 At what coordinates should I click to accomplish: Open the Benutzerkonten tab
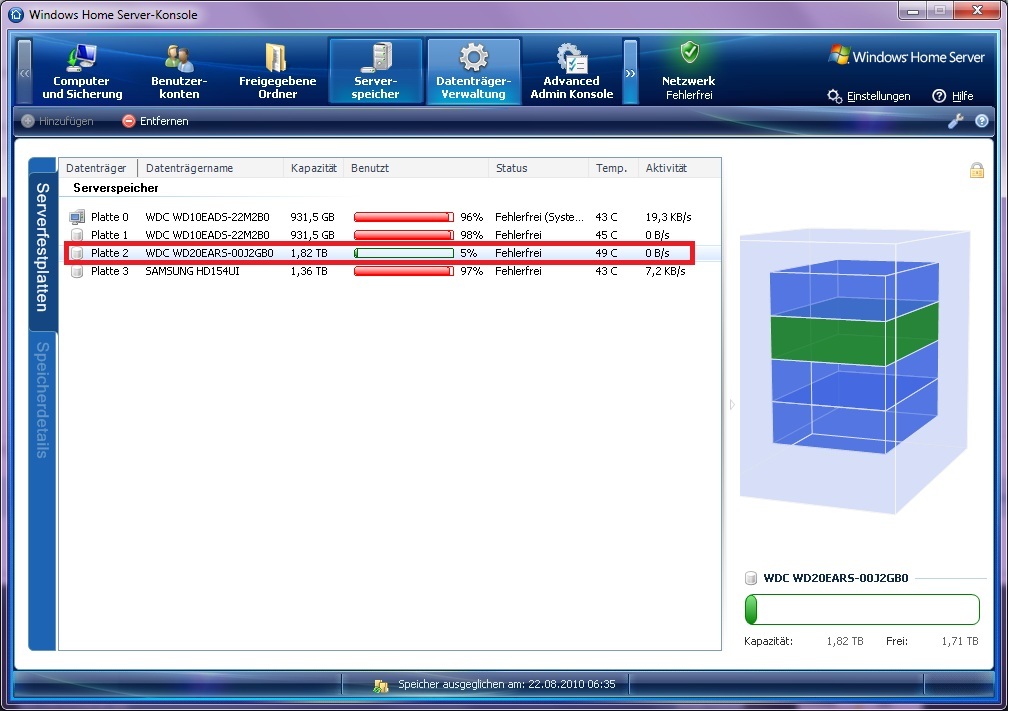179,72
